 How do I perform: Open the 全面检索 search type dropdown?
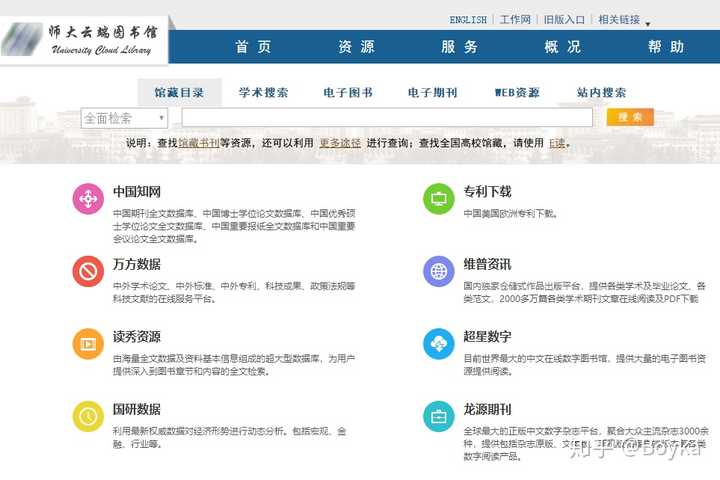(x=124, y=119)
